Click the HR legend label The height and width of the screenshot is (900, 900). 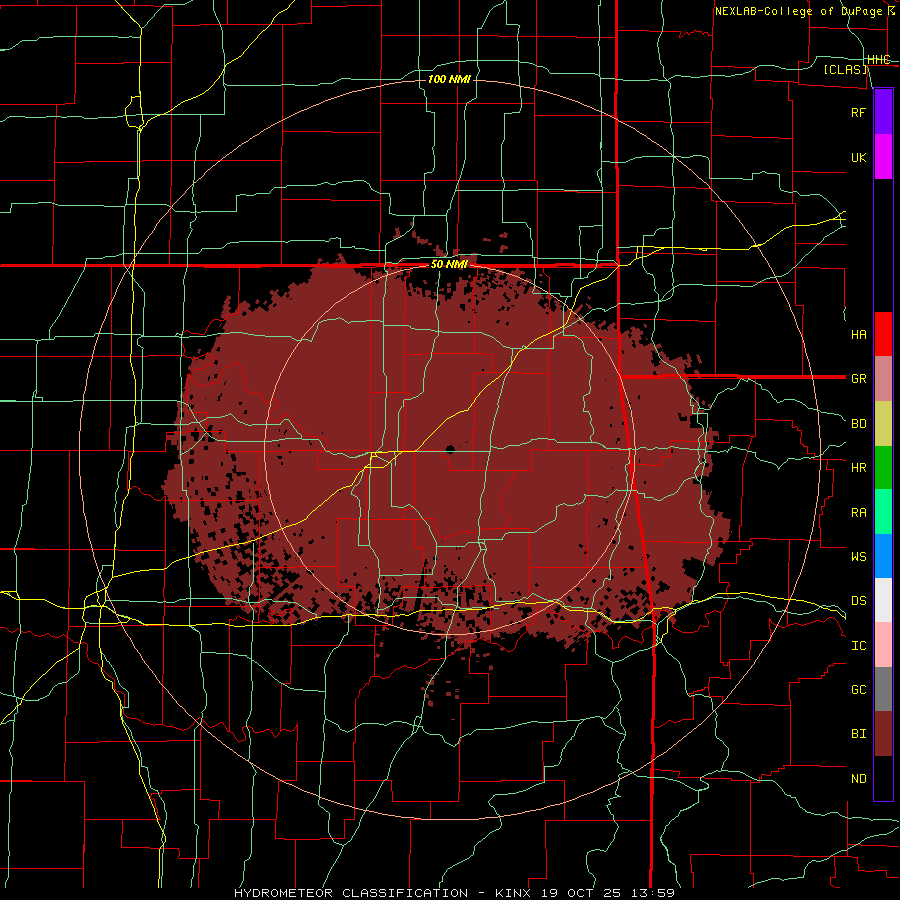pyautogui.click(x=858, y=468)
